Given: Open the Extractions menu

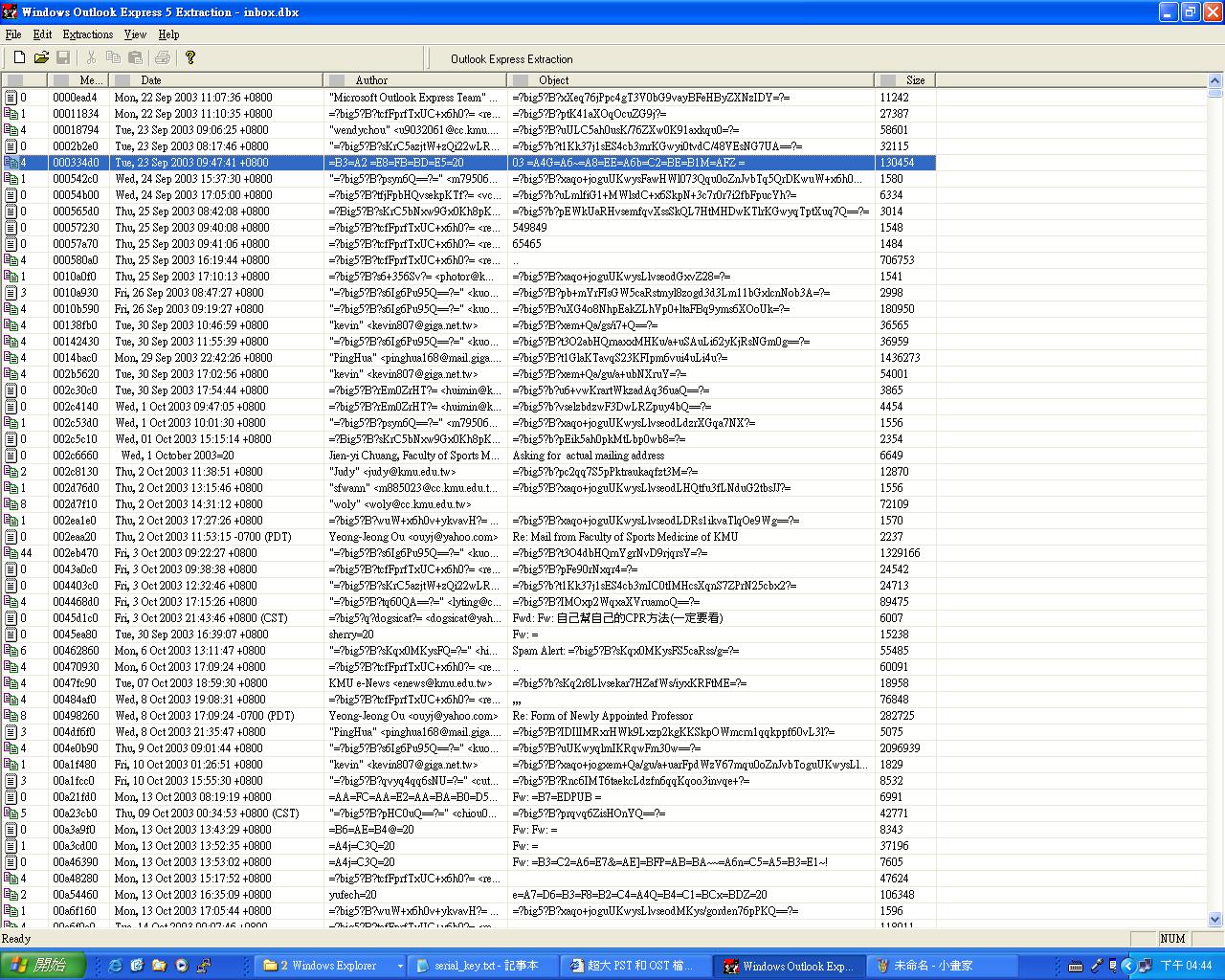Looking at the screenshot, I should 88,34.
